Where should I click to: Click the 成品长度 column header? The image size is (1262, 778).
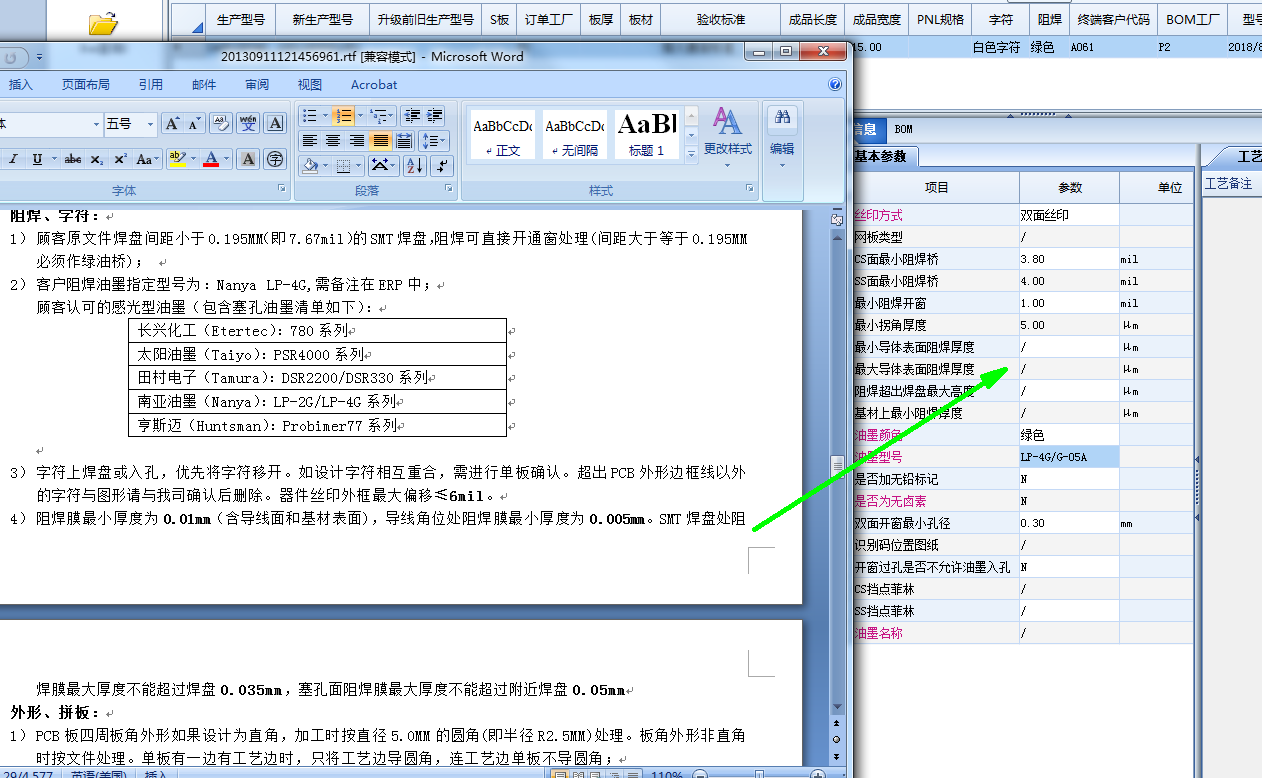(x=812, y=19)
